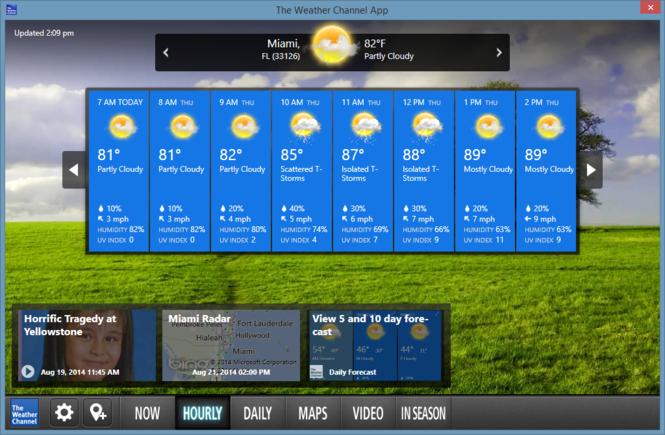Click the 88° temperature at 12 PM

pyautogui.click(x=414, y=155)
